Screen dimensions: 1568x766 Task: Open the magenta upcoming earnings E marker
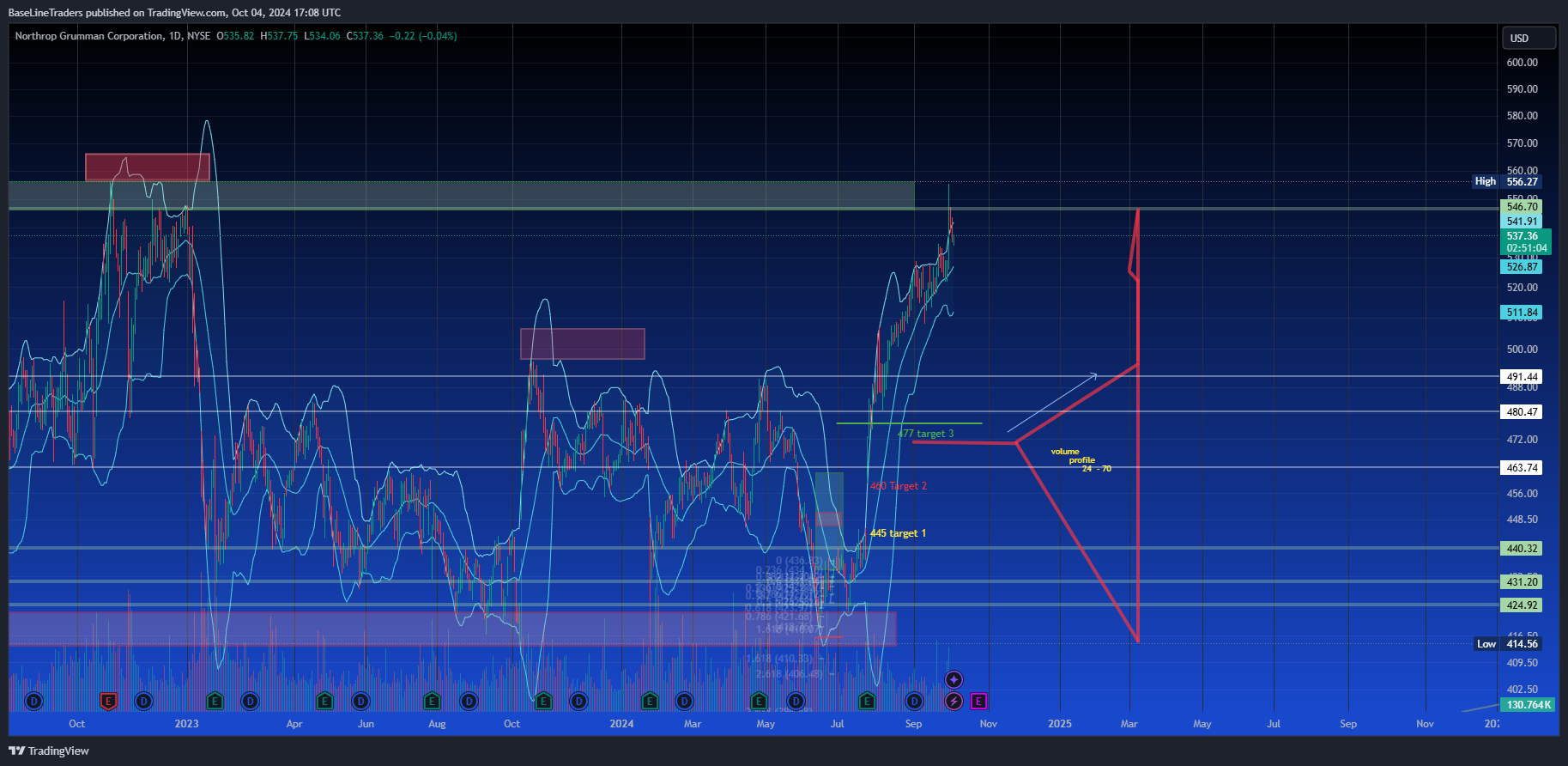click(978, 702)
